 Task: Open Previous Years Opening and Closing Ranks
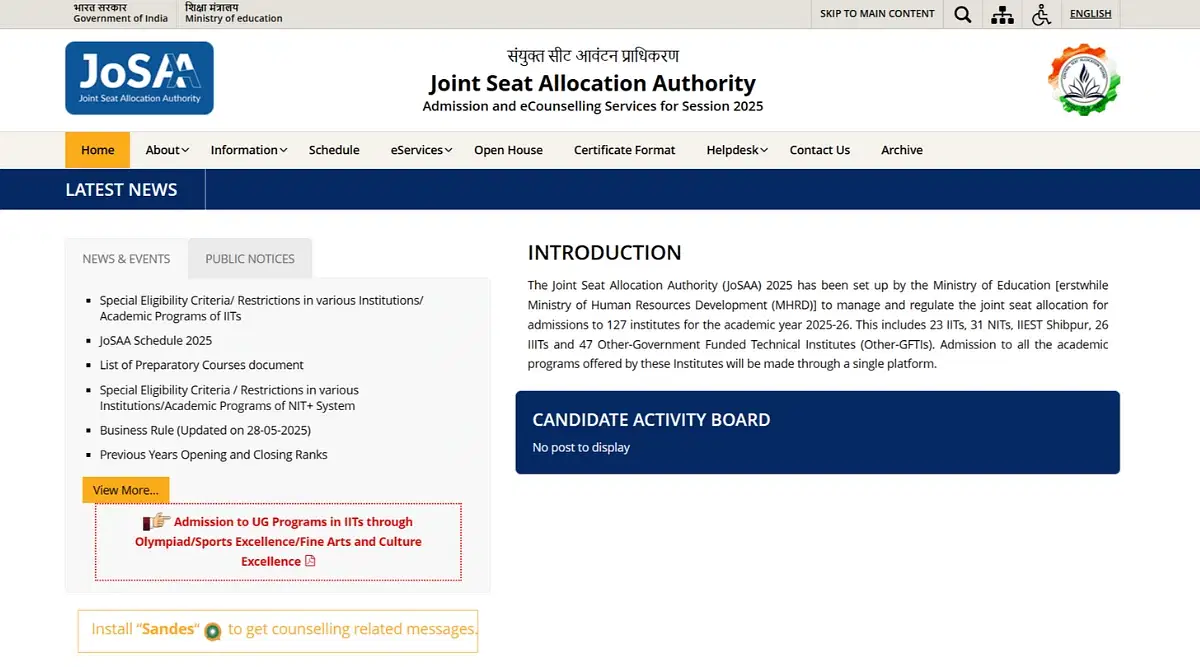coord(214,455)
